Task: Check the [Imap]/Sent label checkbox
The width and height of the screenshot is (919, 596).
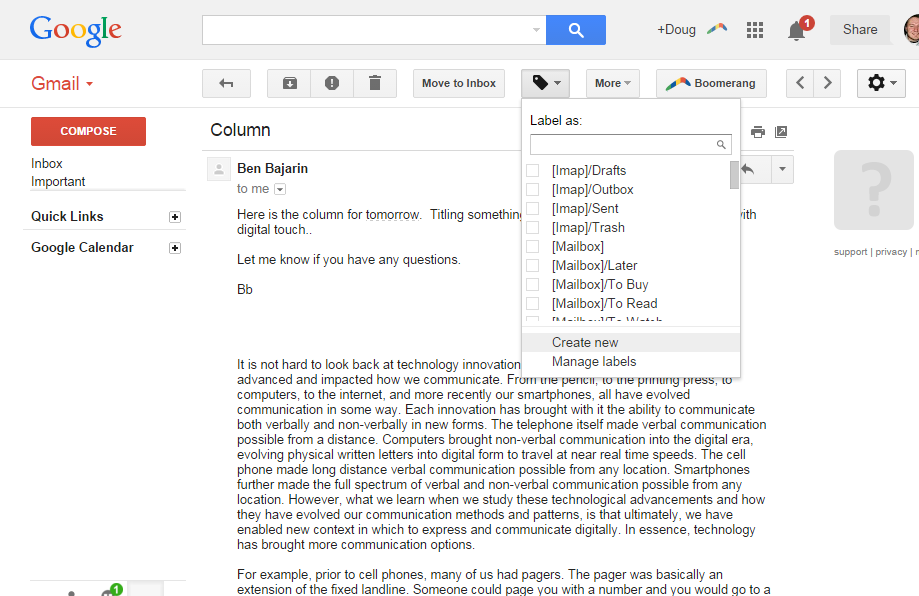Action: (x=533, y=209)
